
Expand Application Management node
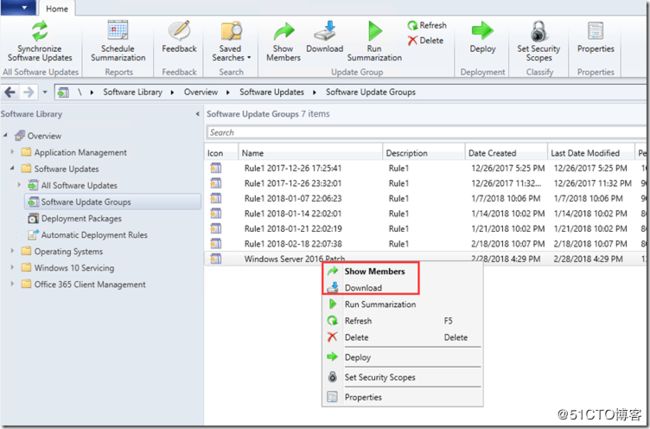pos(12,152)
